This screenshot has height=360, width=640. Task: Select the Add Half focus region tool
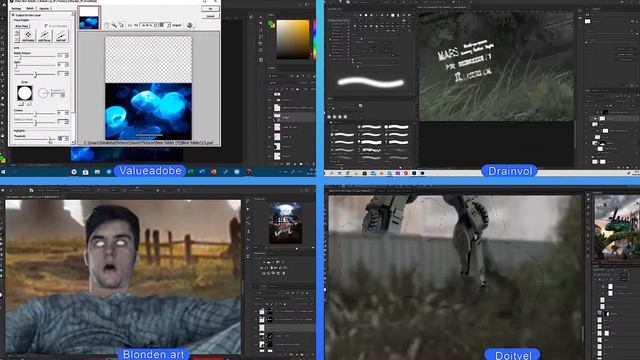pos(60,36)
